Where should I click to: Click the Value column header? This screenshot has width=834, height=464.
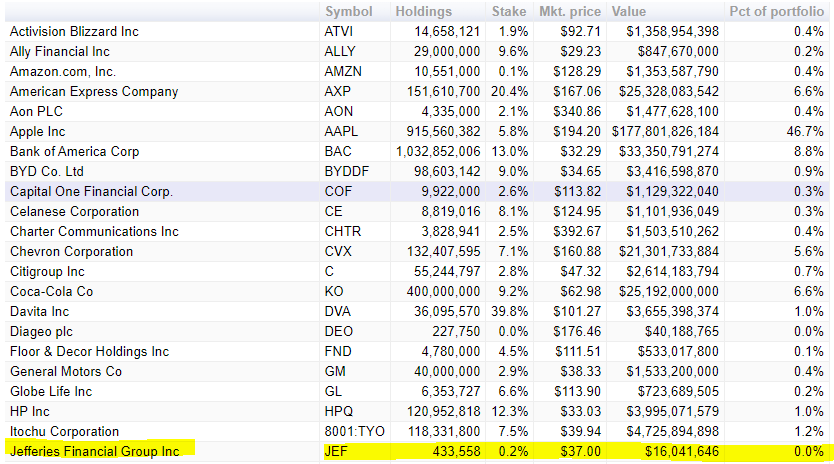[x=629, y=11]
